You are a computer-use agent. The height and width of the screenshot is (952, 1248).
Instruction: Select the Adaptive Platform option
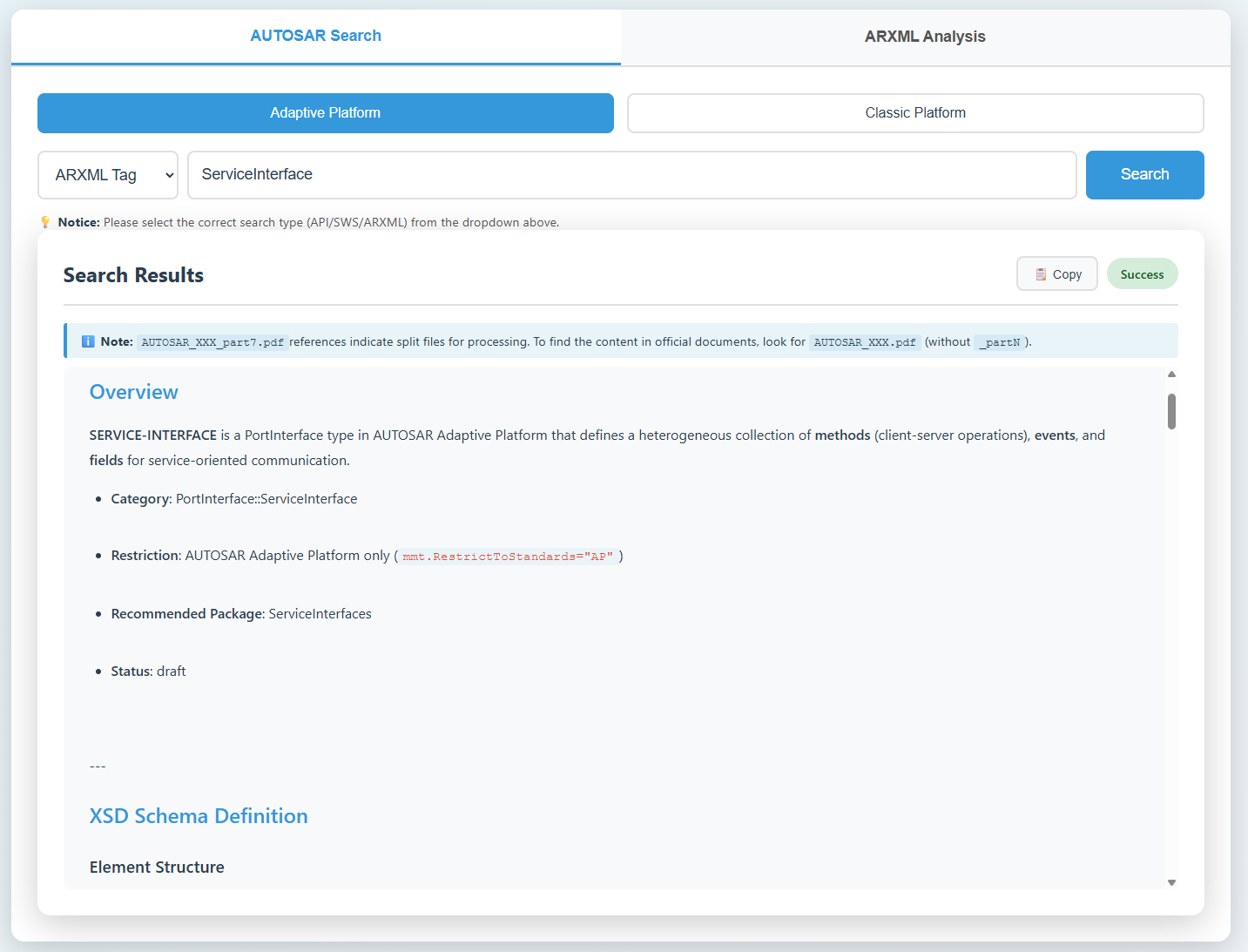pos(325,113)
